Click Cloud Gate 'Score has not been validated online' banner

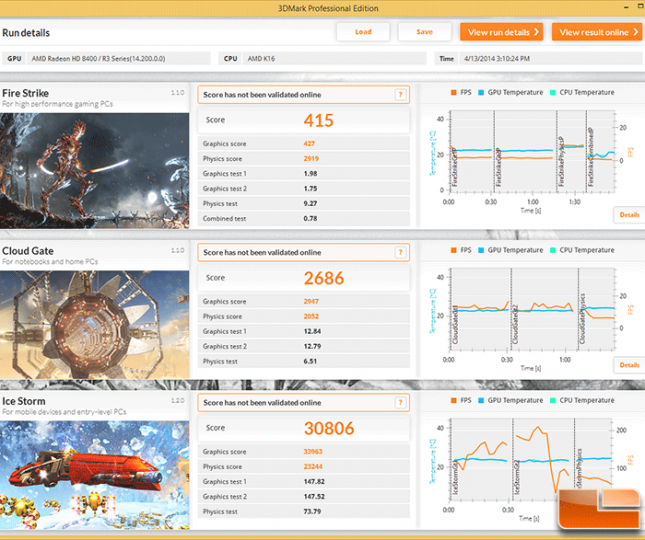pos(304,252)
